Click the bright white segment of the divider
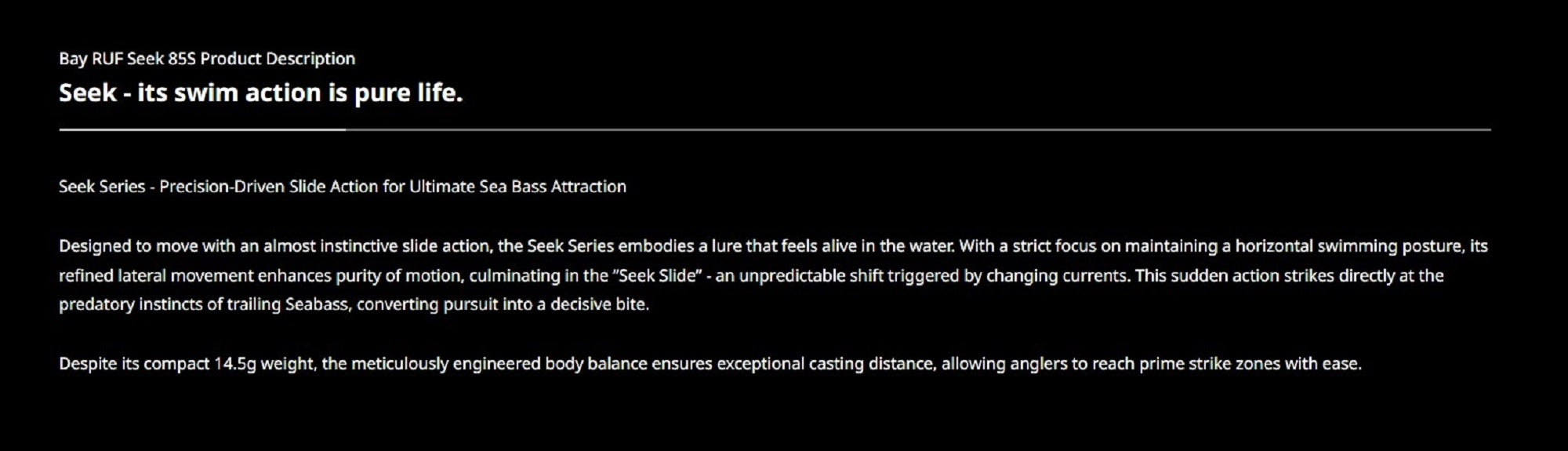 202,129
